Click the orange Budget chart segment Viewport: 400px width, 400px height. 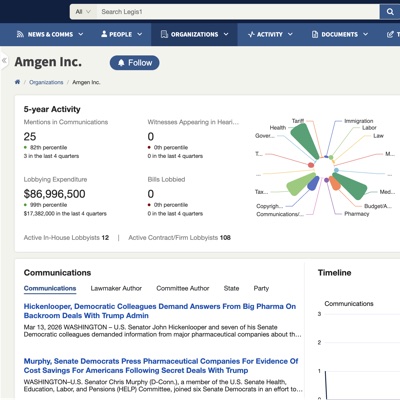(335, 183)
